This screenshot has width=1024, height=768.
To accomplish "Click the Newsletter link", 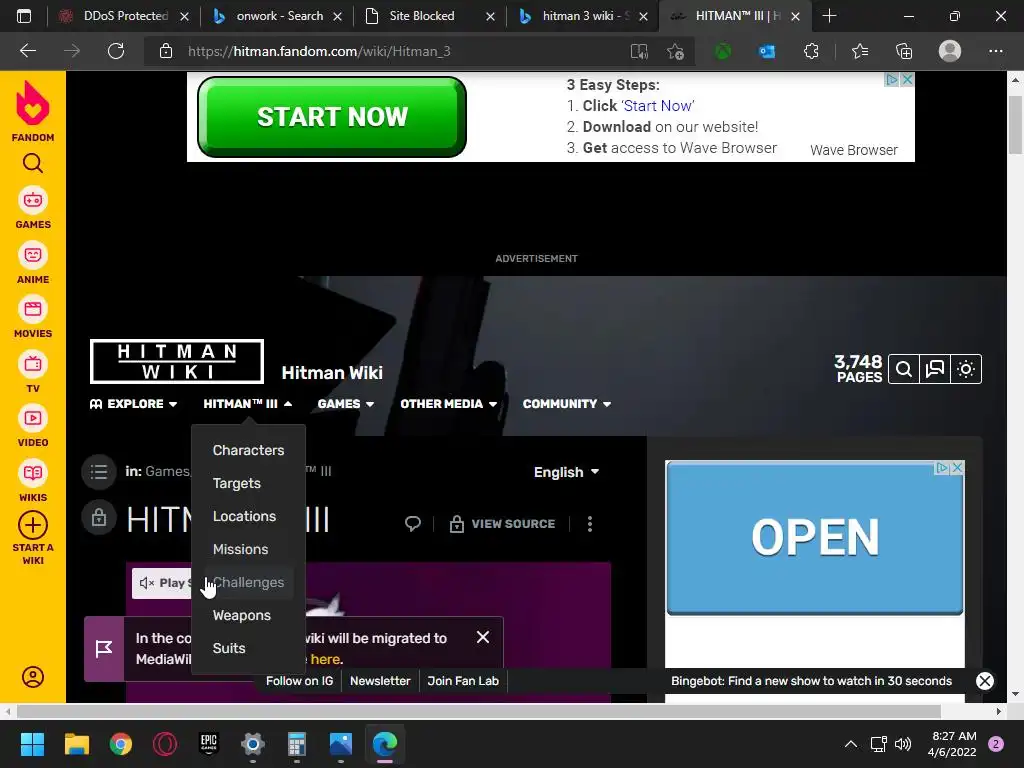I will click(x=380, y=680).
